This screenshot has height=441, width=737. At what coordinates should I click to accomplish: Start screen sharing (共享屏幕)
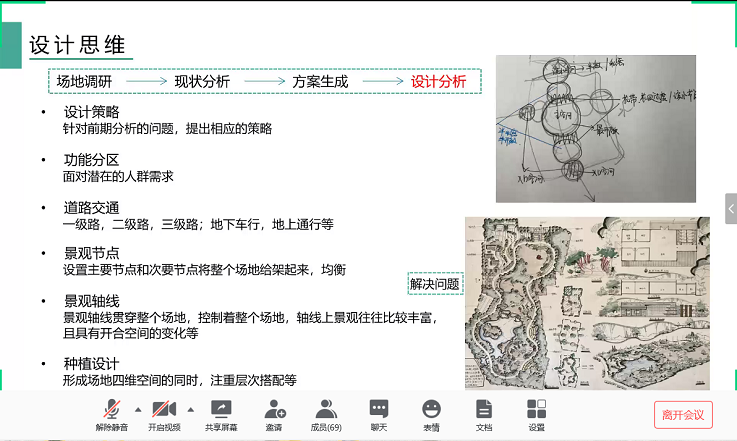click(221, 412)
